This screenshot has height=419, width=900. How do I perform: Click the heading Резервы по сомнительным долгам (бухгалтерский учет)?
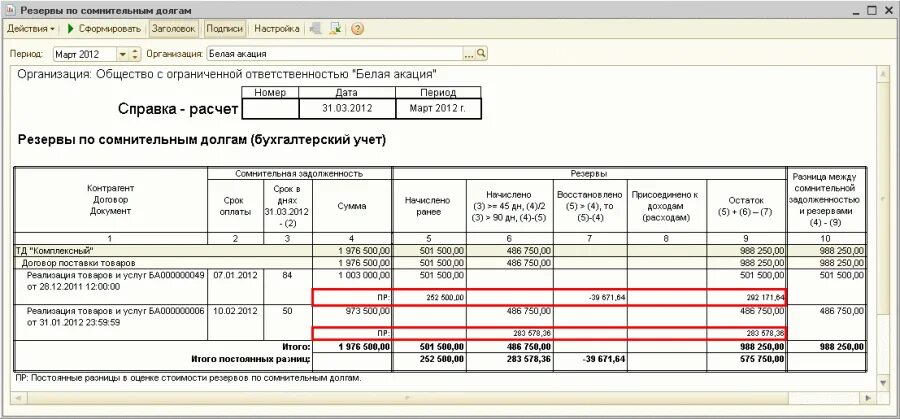coord(201,139)
